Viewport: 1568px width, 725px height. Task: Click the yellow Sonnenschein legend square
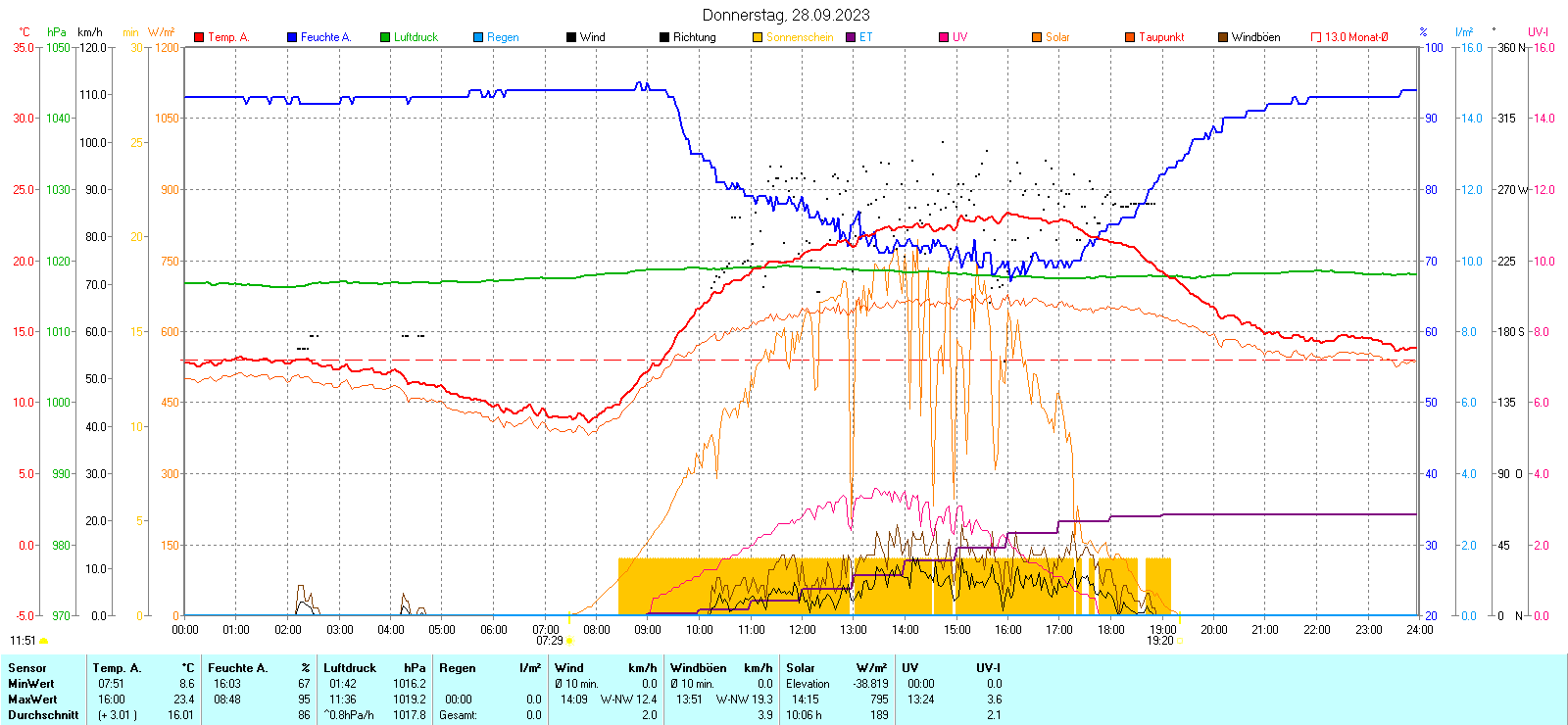[758, 37]
